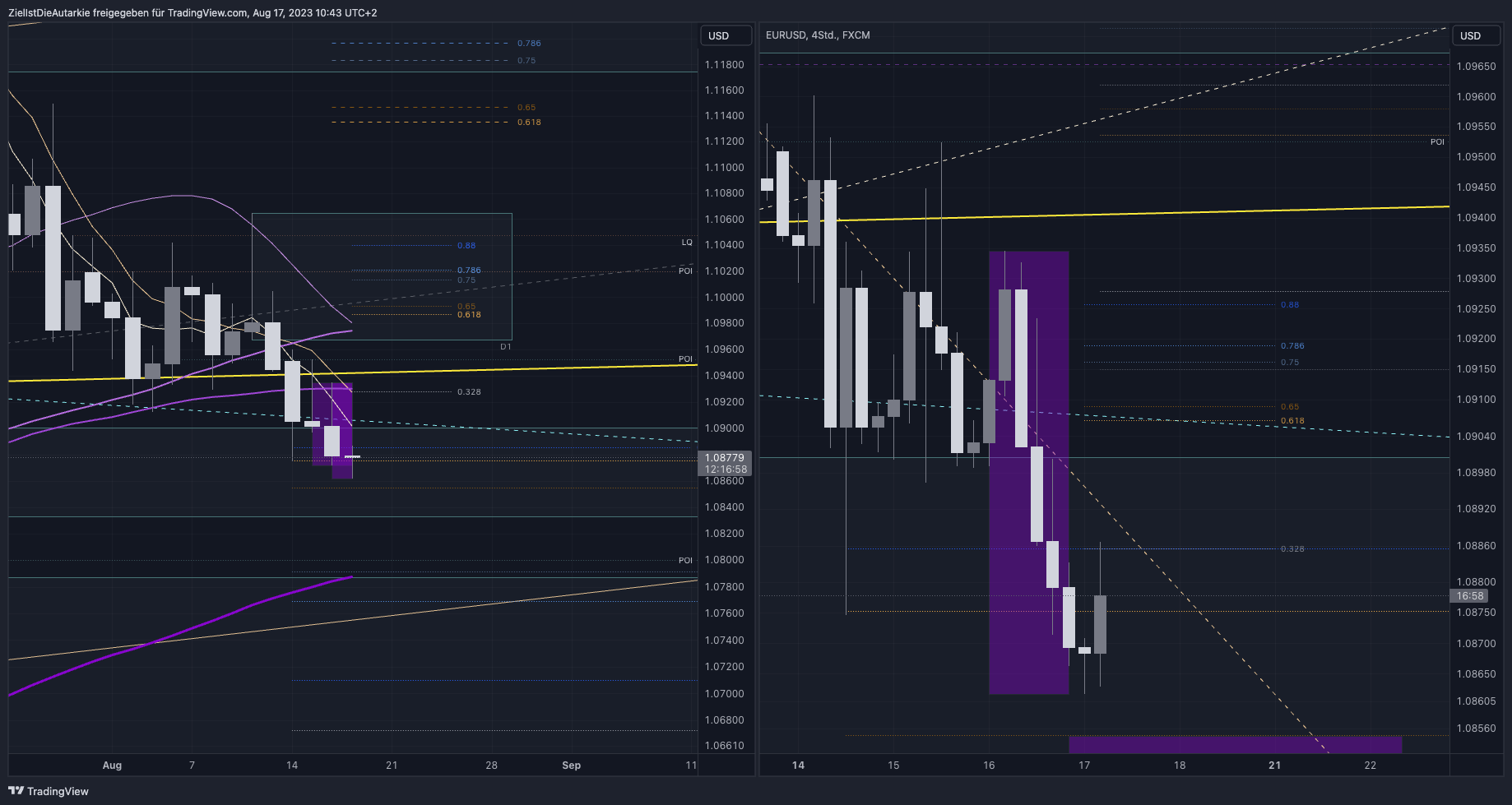
Task: Click 1.07400 on the left price axis
Action: pos(724,641)
